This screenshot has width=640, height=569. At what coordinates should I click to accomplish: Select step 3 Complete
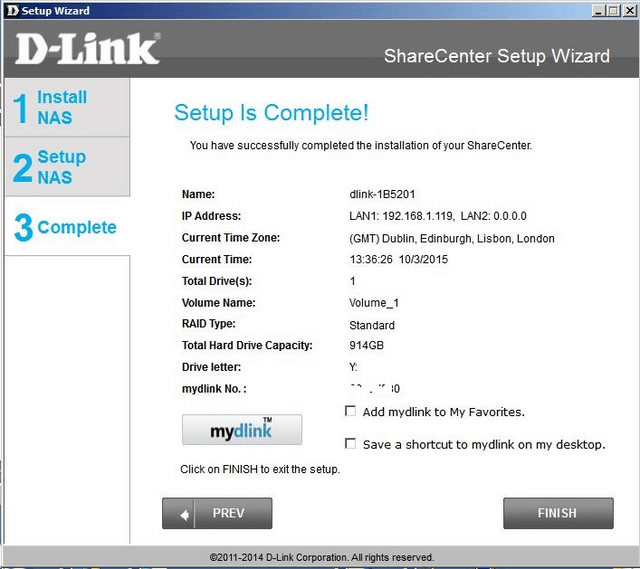click(x=67, y=227)
